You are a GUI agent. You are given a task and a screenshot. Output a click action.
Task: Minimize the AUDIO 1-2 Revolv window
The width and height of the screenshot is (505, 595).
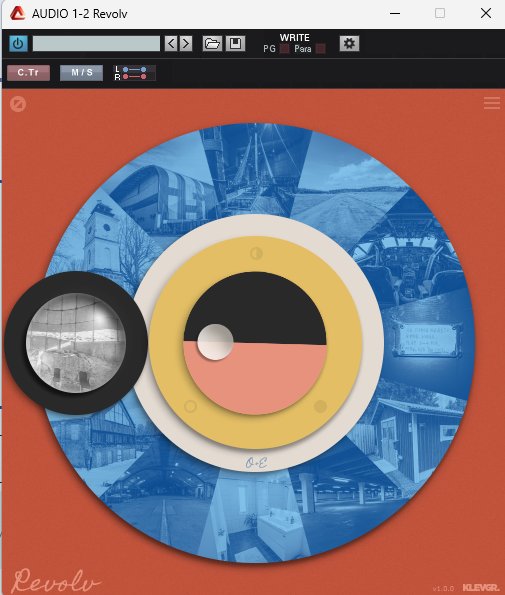tap(395, 13)
